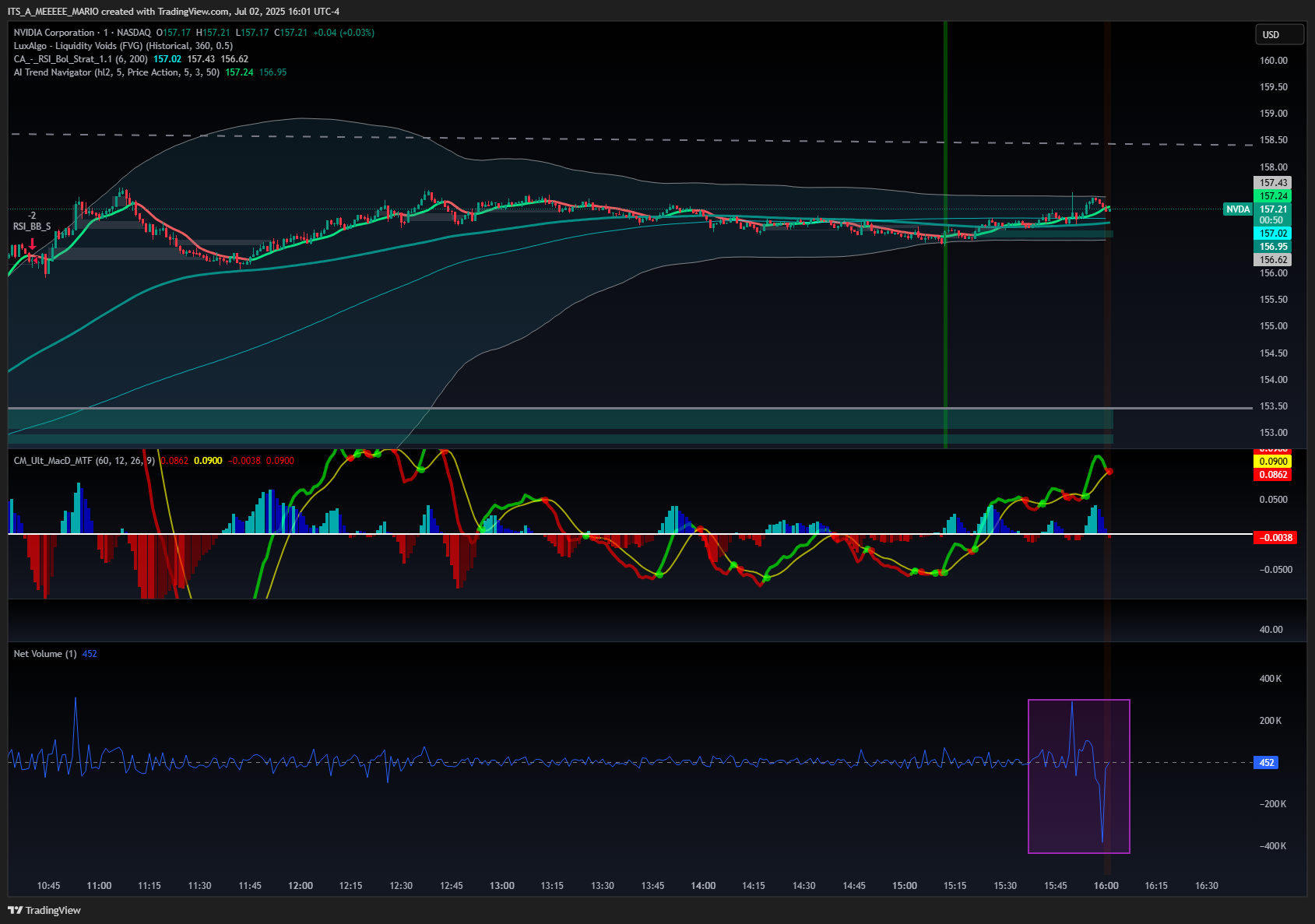
Task: Click the 15:45 time axis label
Action: (1056, 886)
